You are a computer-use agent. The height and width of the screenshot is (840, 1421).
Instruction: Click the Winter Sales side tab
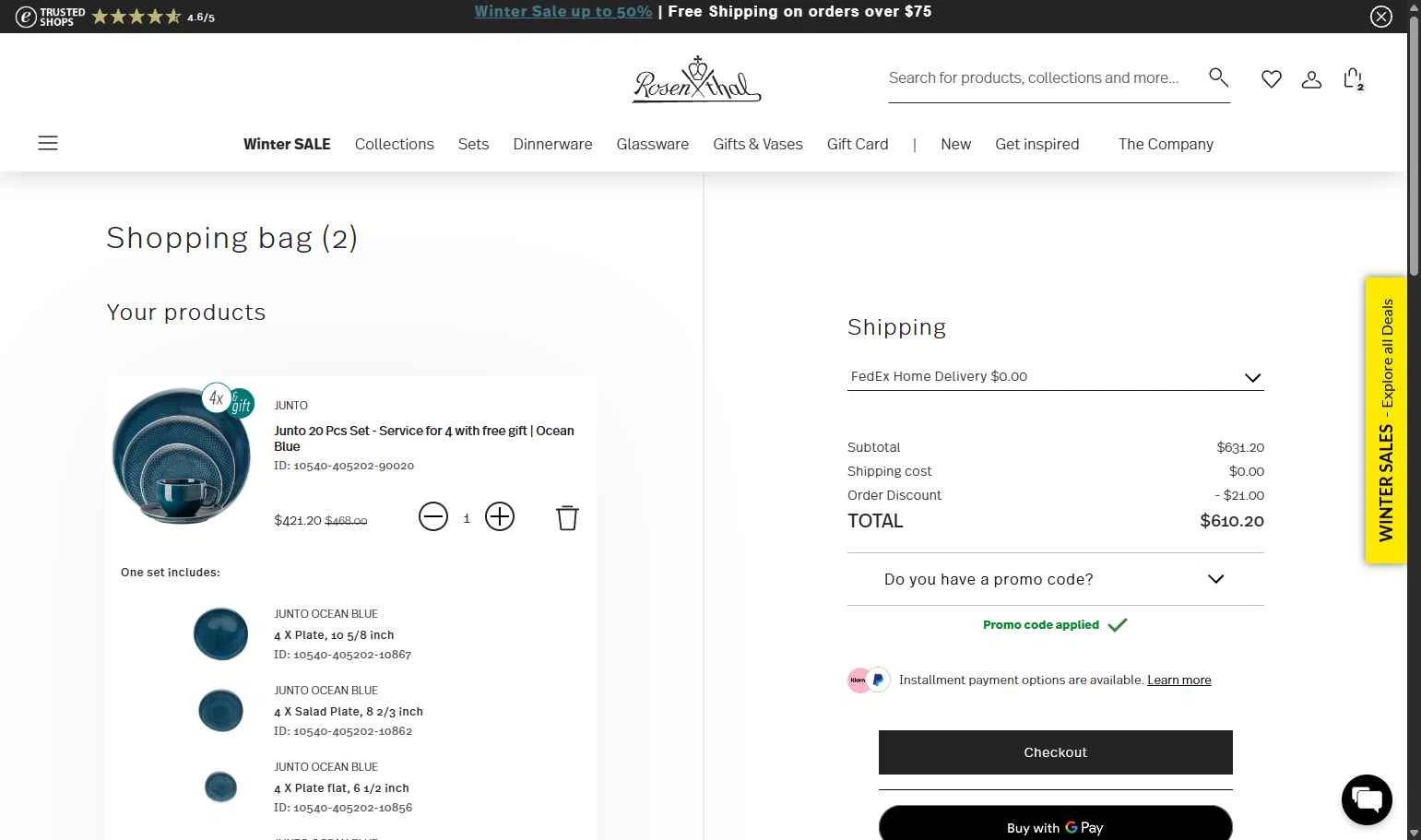pyautogui.click(x=1385, y=420)
